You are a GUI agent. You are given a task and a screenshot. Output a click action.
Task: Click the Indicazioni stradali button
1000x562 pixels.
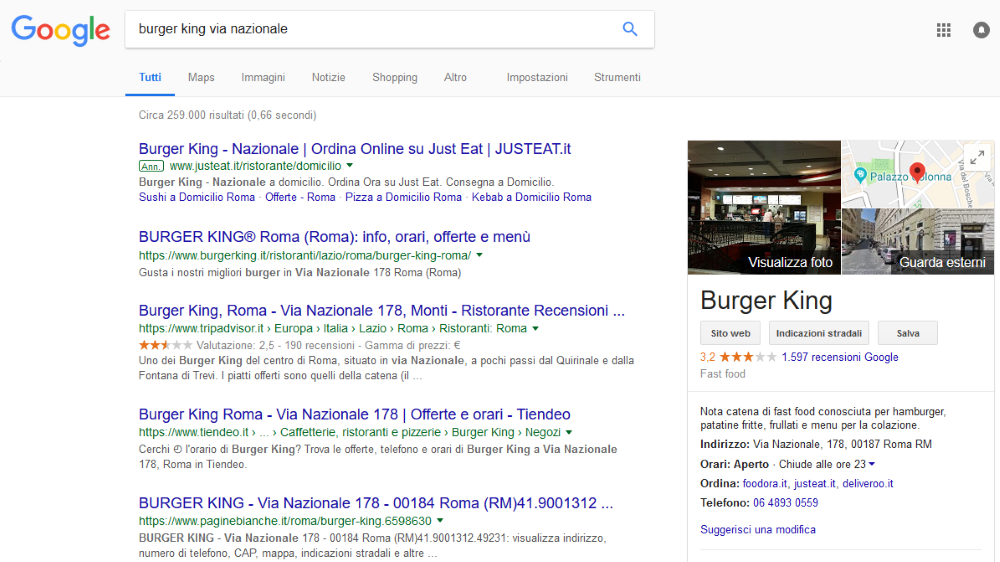coord(819,333)
